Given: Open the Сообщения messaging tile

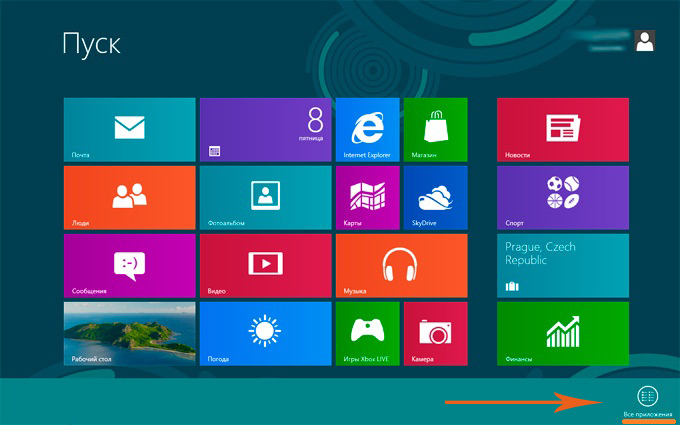Looking at the screenshot, I should pyautogui.click(x=129, y=266).
